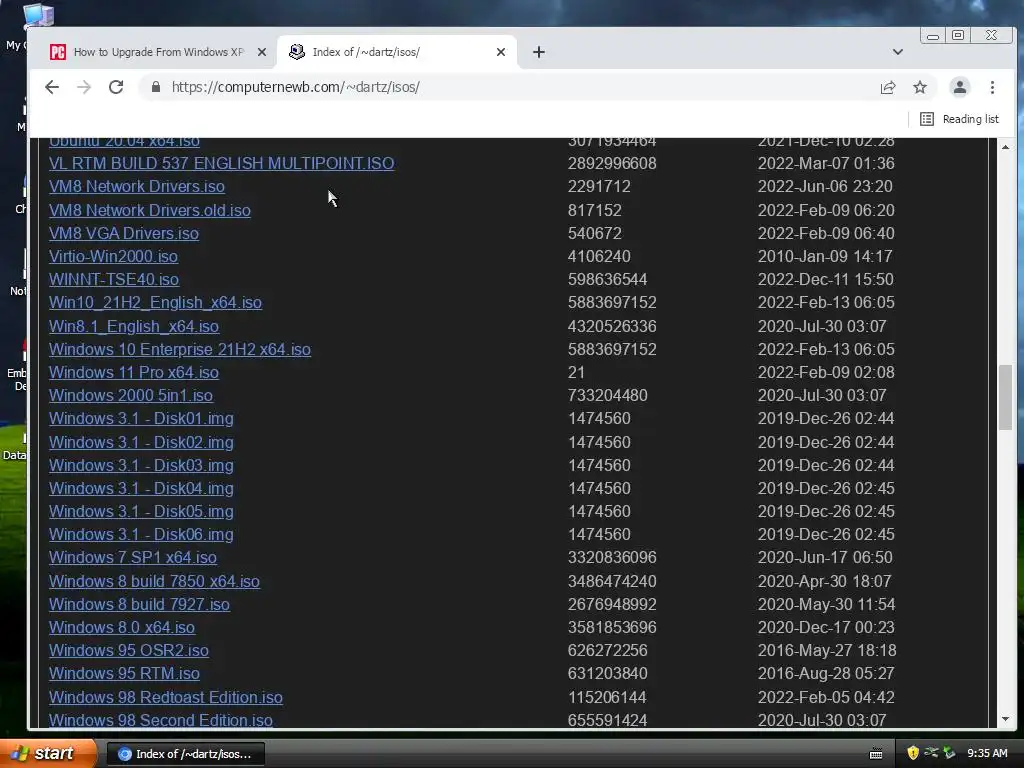Image resolution: width=1024 pixels, height=768 pixels.
Task: Click the forward navigation arrow
Action: [84, 87]
